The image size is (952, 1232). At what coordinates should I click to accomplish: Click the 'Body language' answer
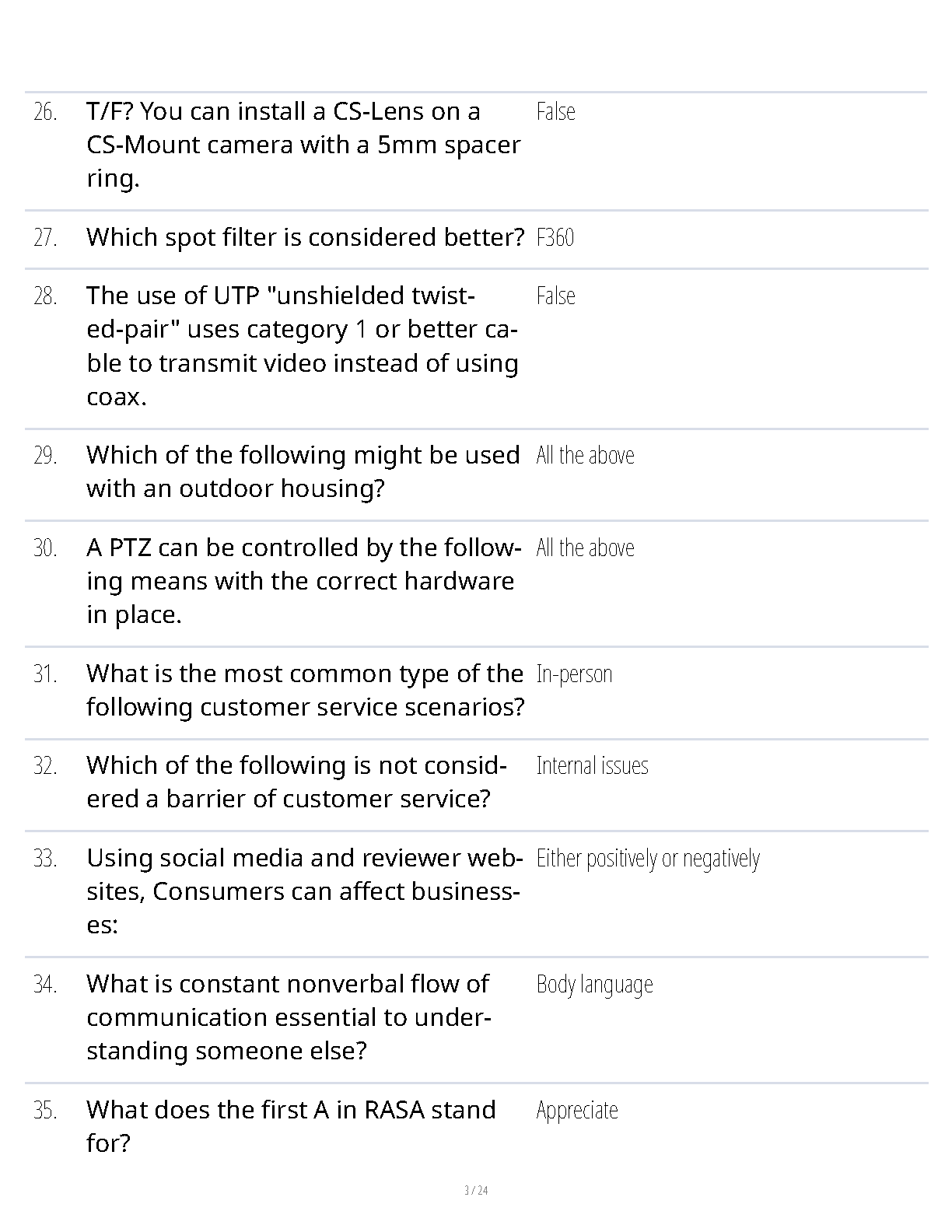(x=594, y=985)
